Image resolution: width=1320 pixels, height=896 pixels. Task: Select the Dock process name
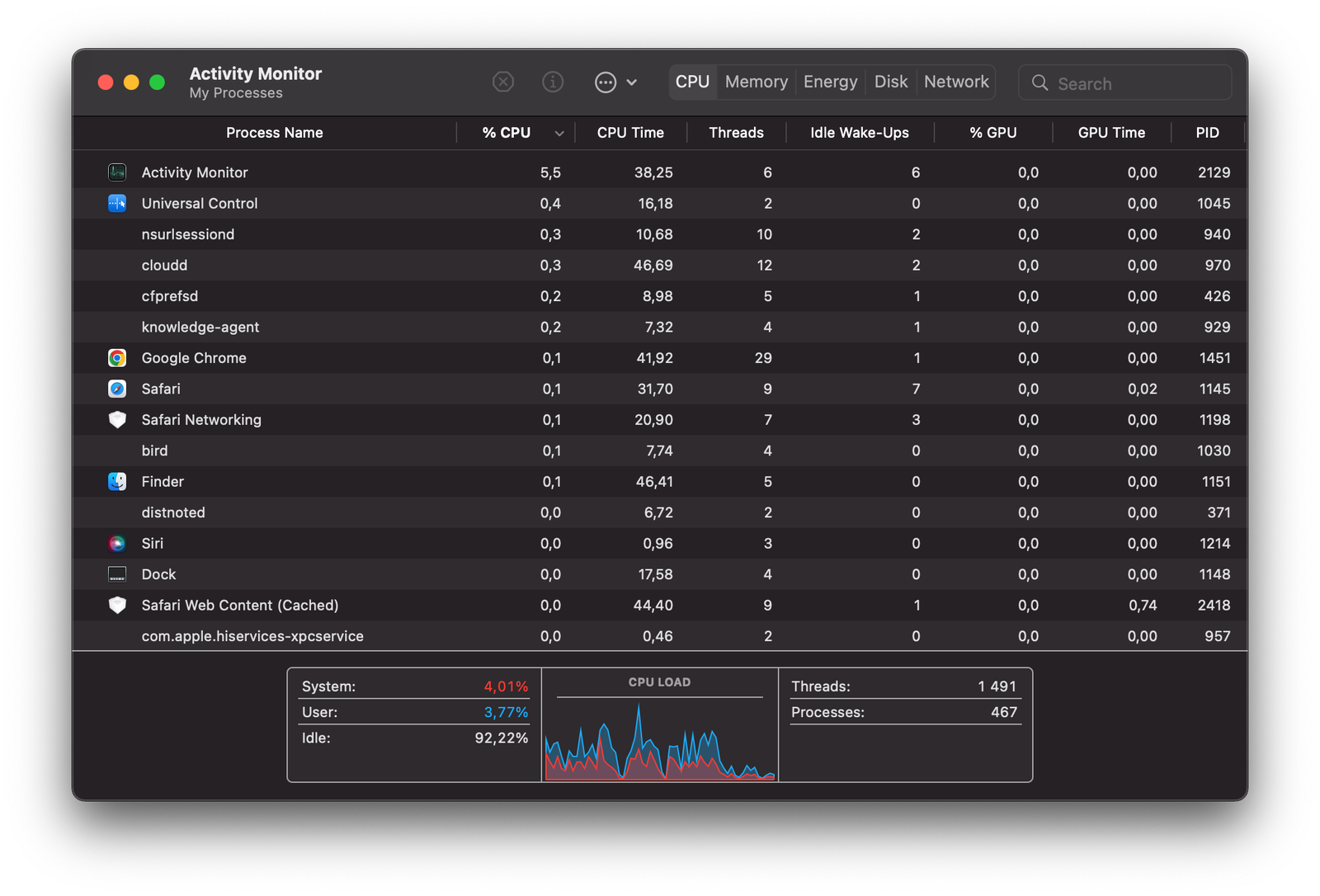tap(158, 574)
